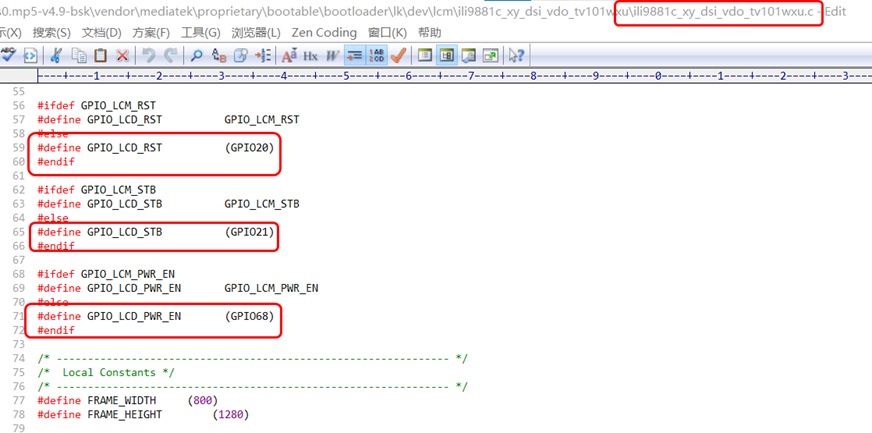The height and width of the screenshot is (433, 872).
Task: Click the spell check icon
Action: tap(8, 55)
